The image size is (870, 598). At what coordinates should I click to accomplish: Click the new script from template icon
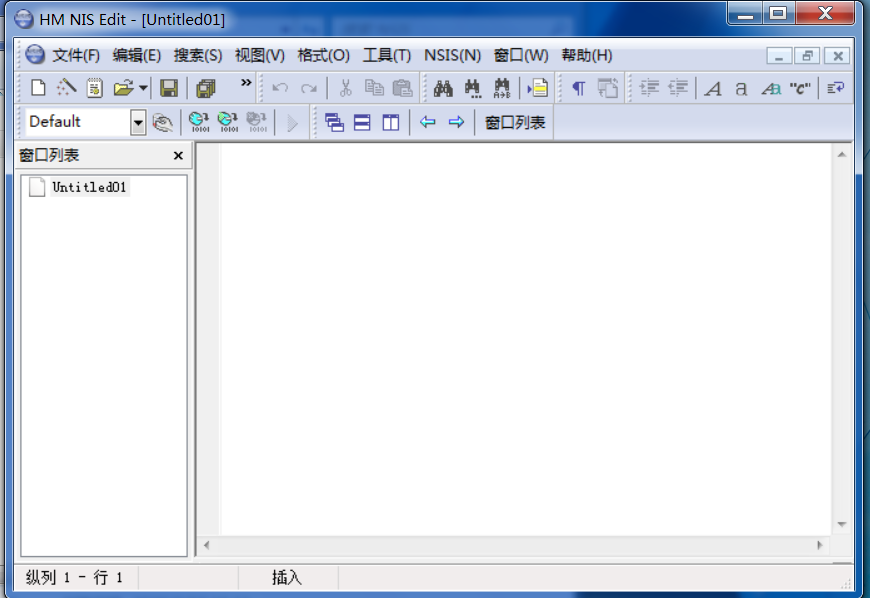(94, 88)
